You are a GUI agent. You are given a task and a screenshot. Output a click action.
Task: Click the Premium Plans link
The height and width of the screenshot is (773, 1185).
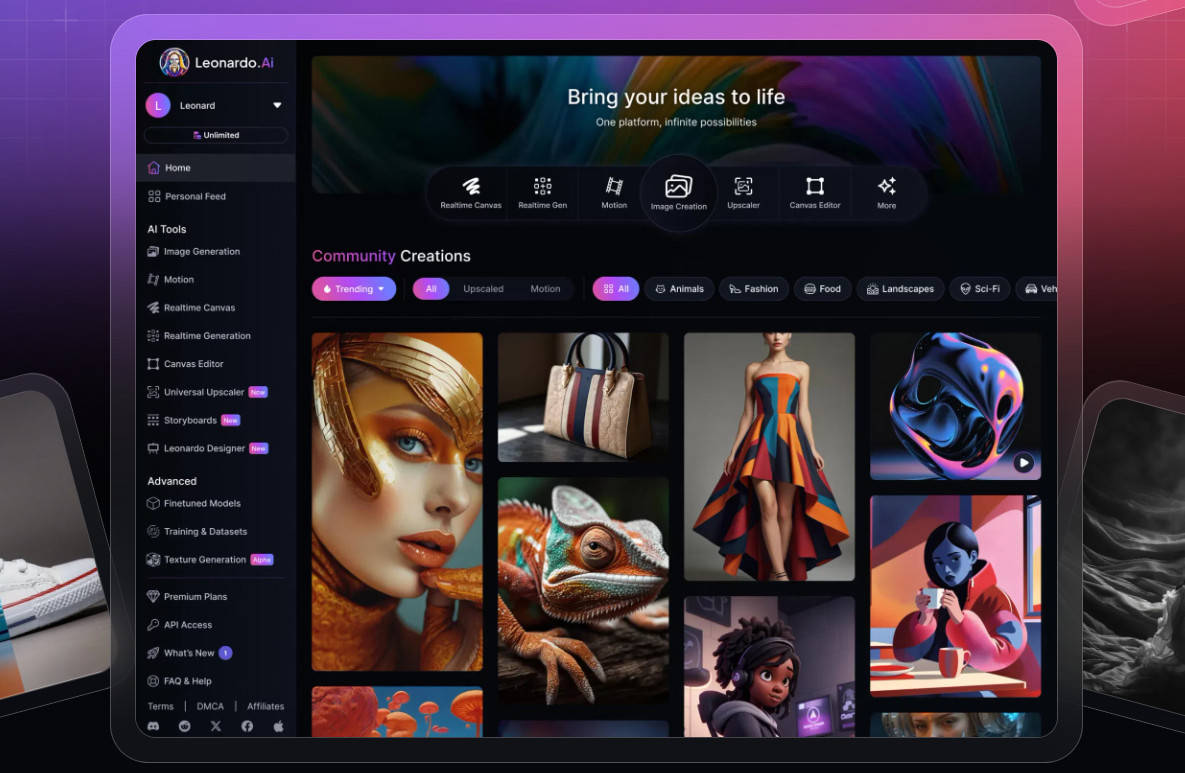point(195,596)
